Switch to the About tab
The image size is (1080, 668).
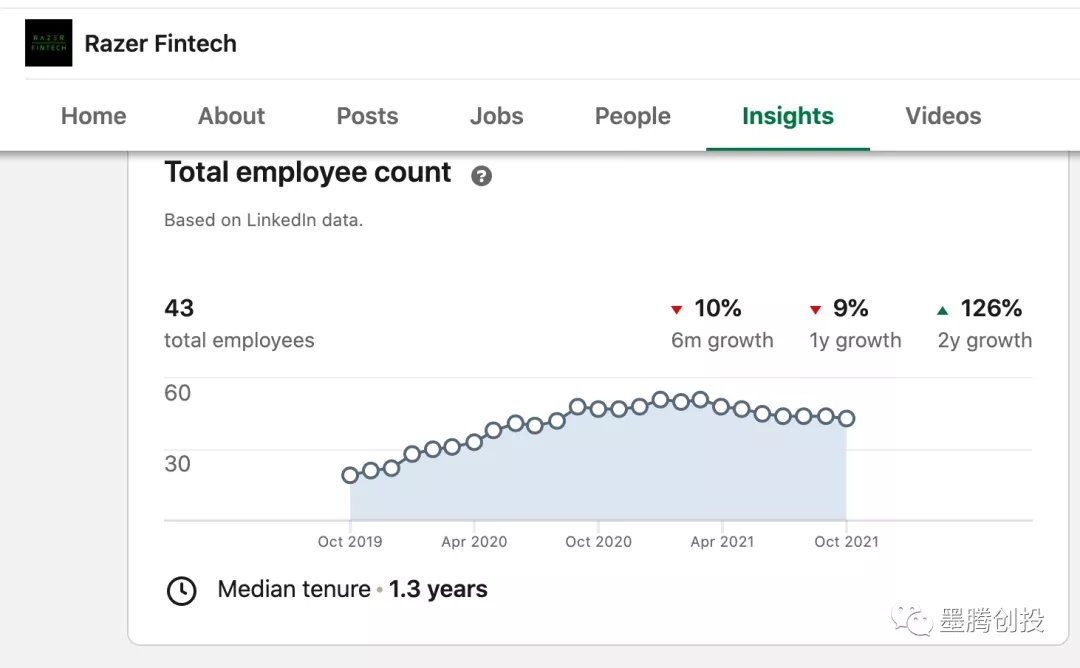tap(231, 116)
